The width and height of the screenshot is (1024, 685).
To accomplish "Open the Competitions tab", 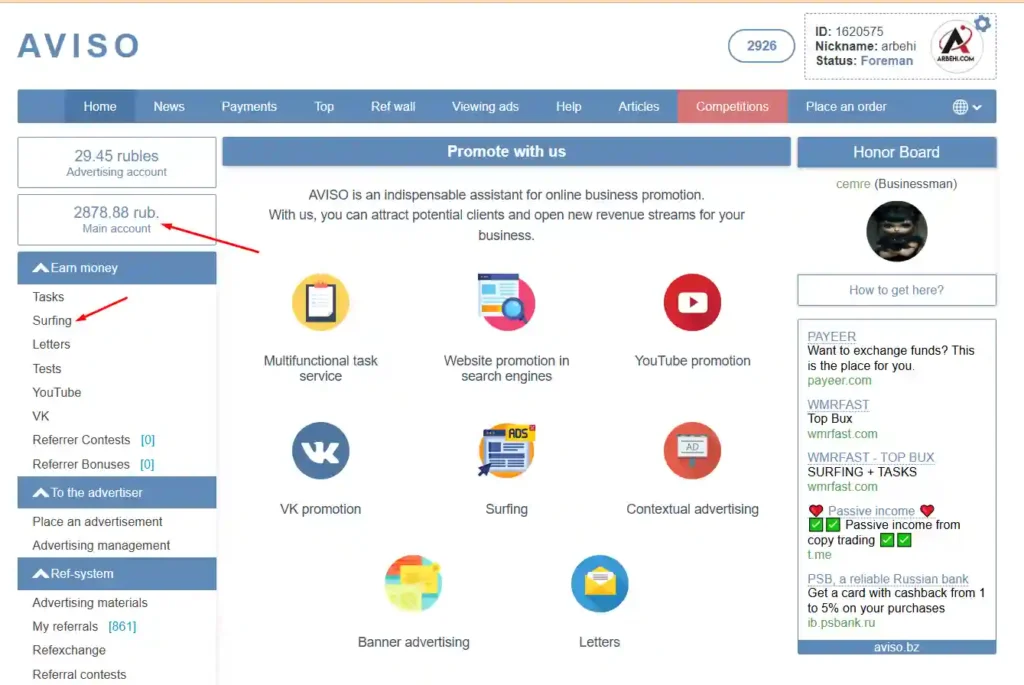I will [x=732, y=107].
